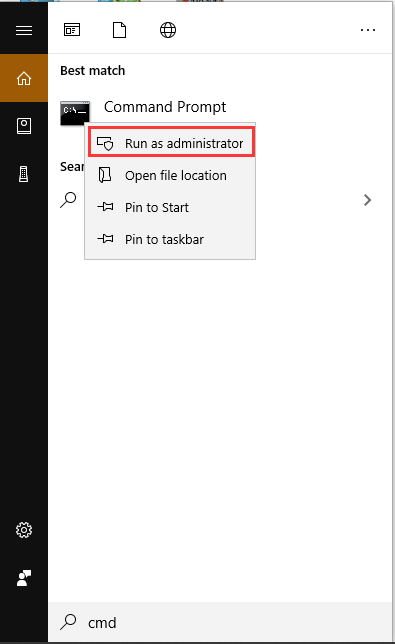Select Pin to taskbar

(170, 239)
